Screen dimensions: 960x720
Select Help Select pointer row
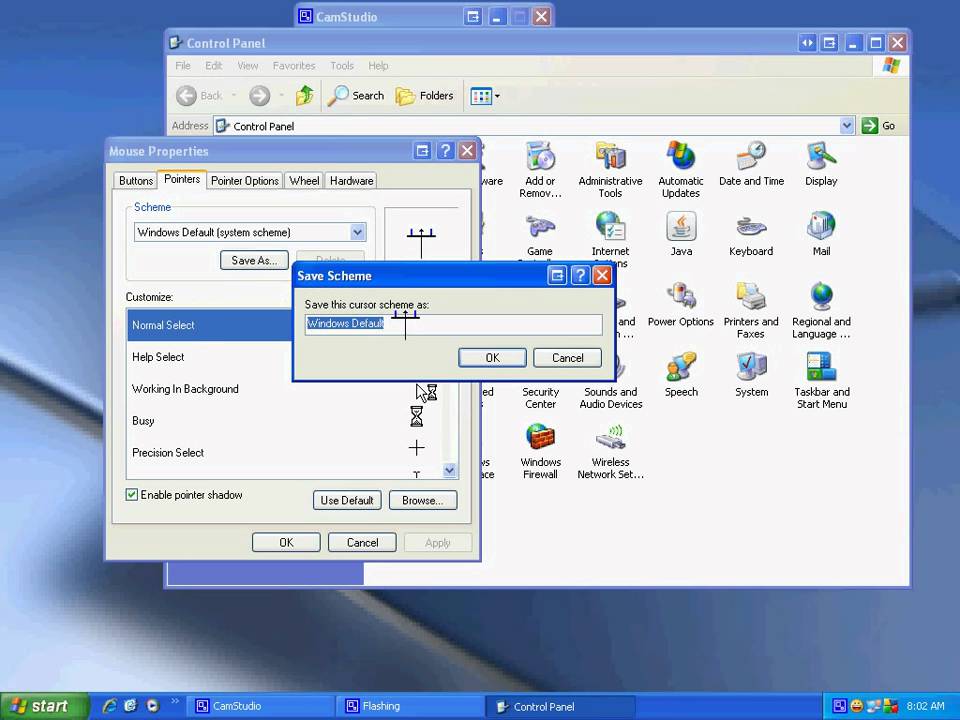tap(210, 357)
